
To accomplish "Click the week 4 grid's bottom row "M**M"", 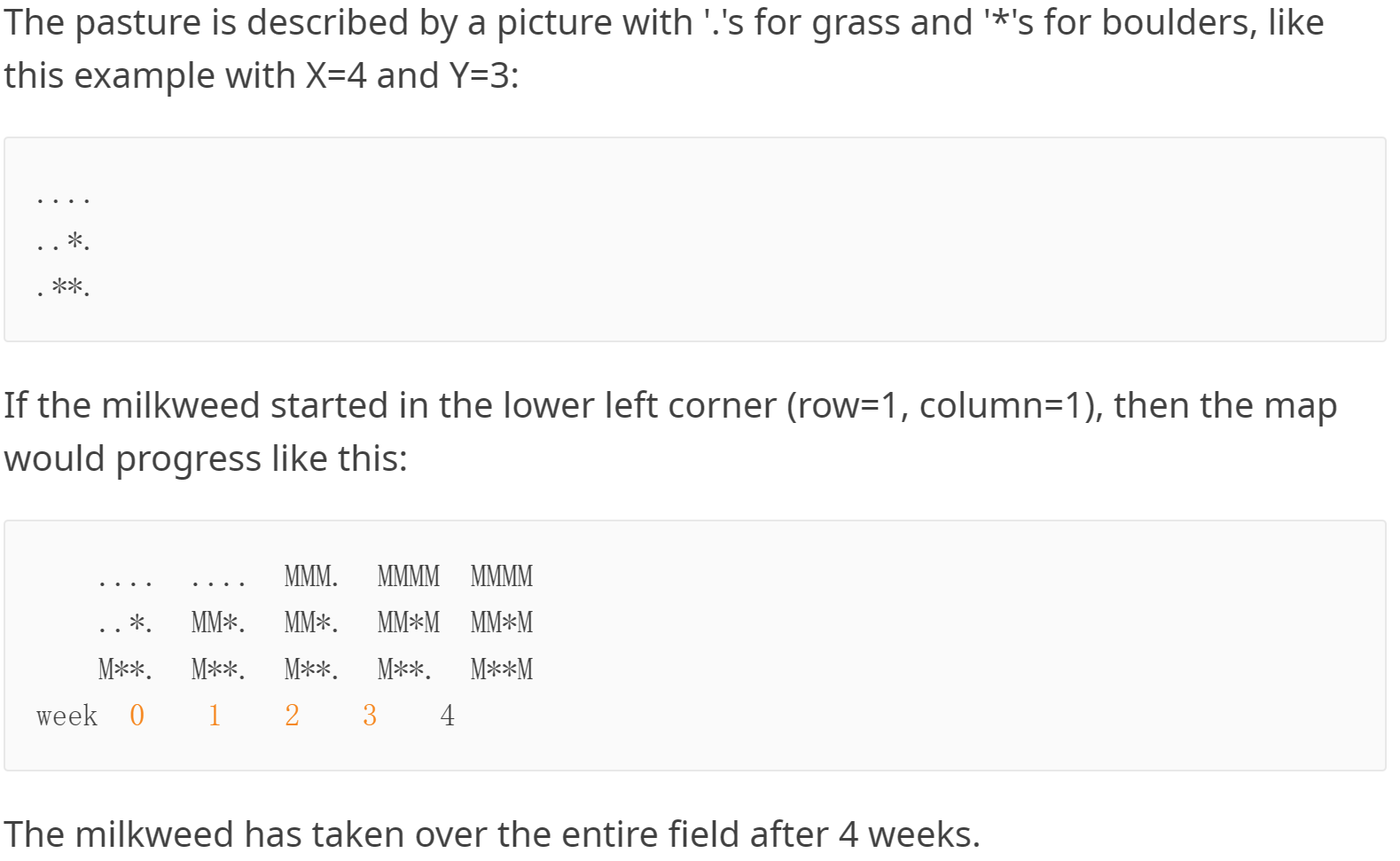I will tap(502, 669).
